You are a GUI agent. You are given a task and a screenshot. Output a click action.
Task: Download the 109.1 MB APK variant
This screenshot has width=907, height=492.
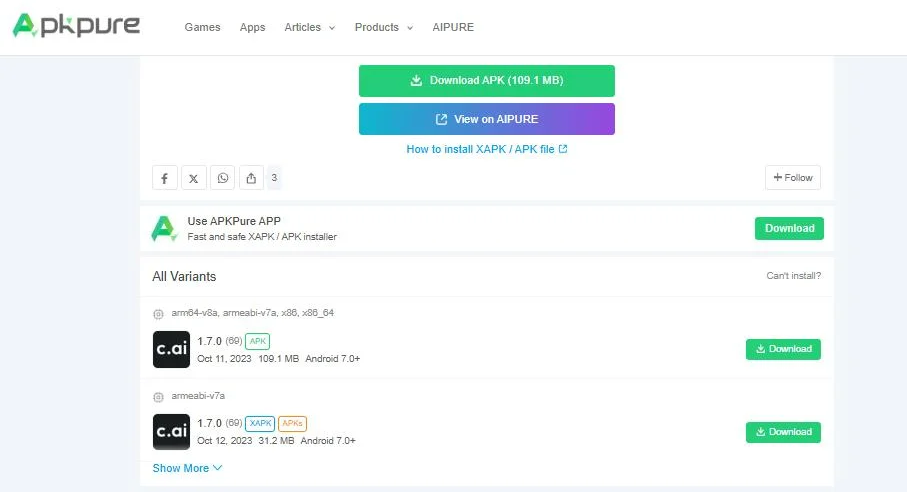click(x=783, y=349)
